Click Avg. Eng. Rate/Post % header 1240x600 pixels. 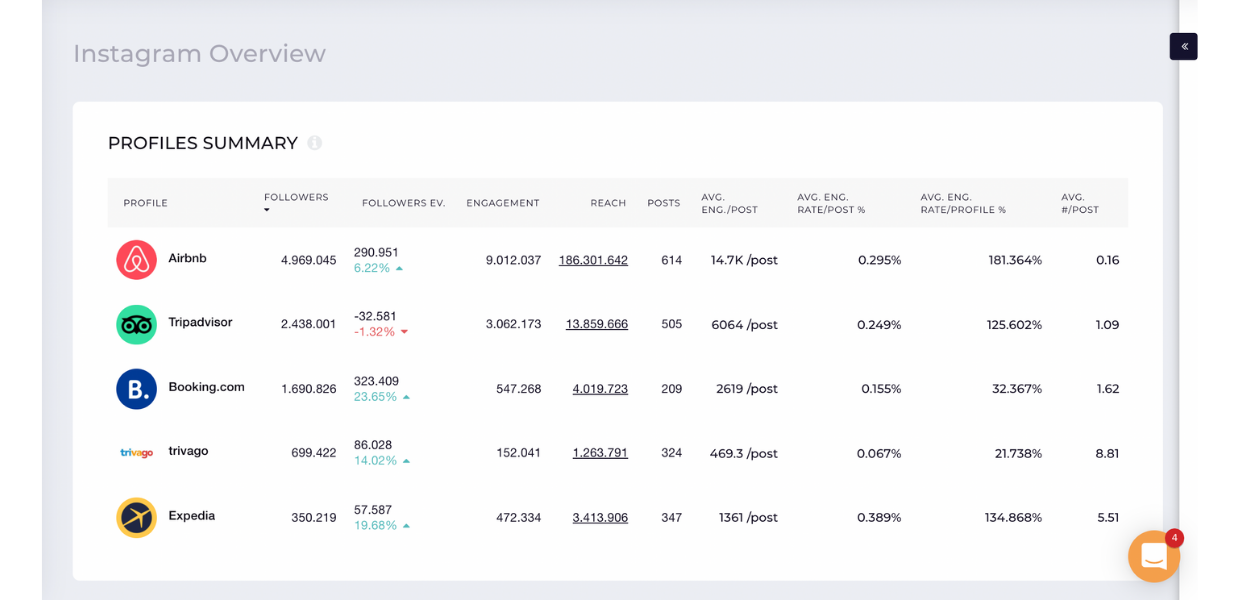(831, 203)
